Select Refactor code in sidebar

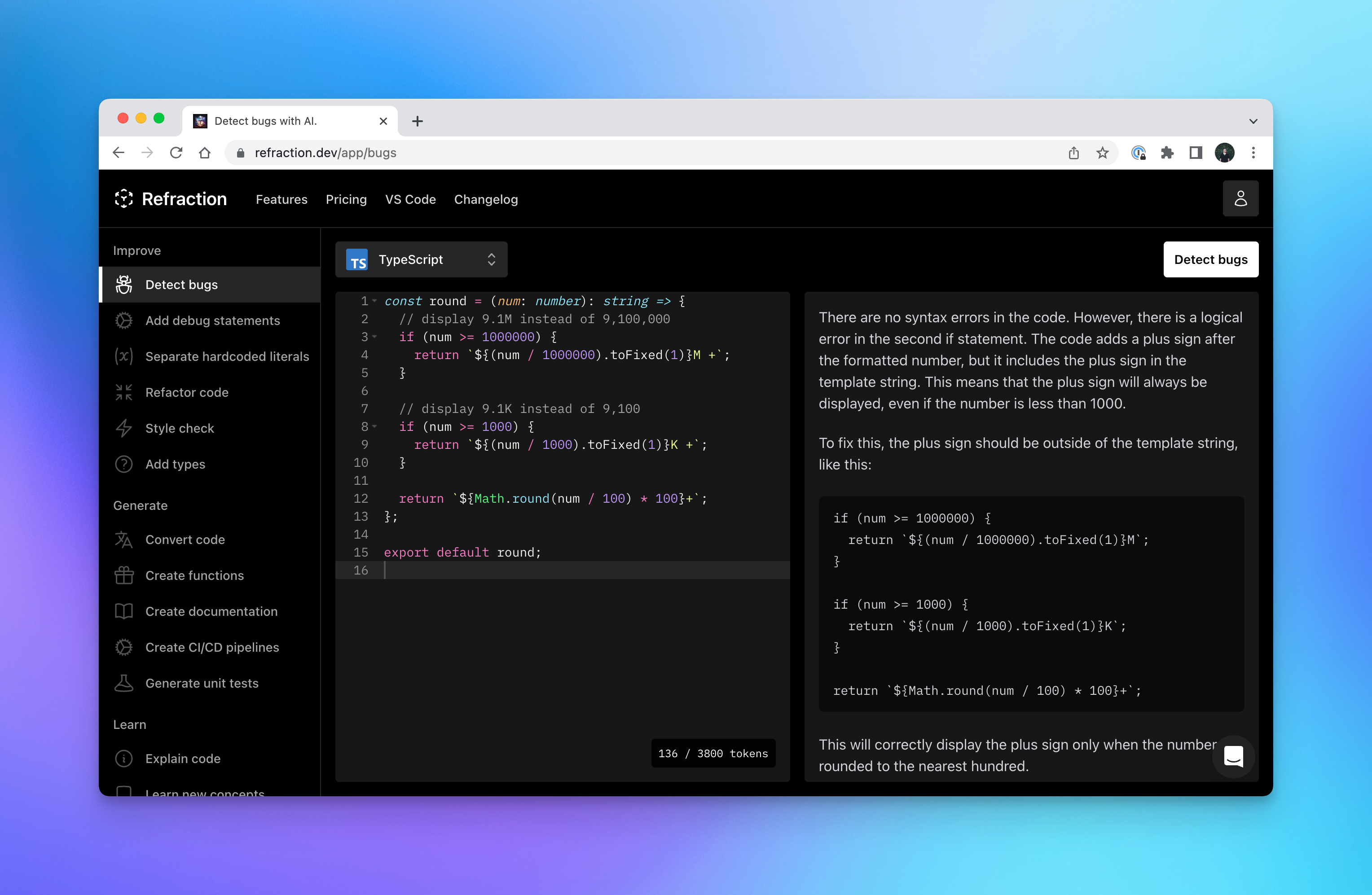pos(210,392)
